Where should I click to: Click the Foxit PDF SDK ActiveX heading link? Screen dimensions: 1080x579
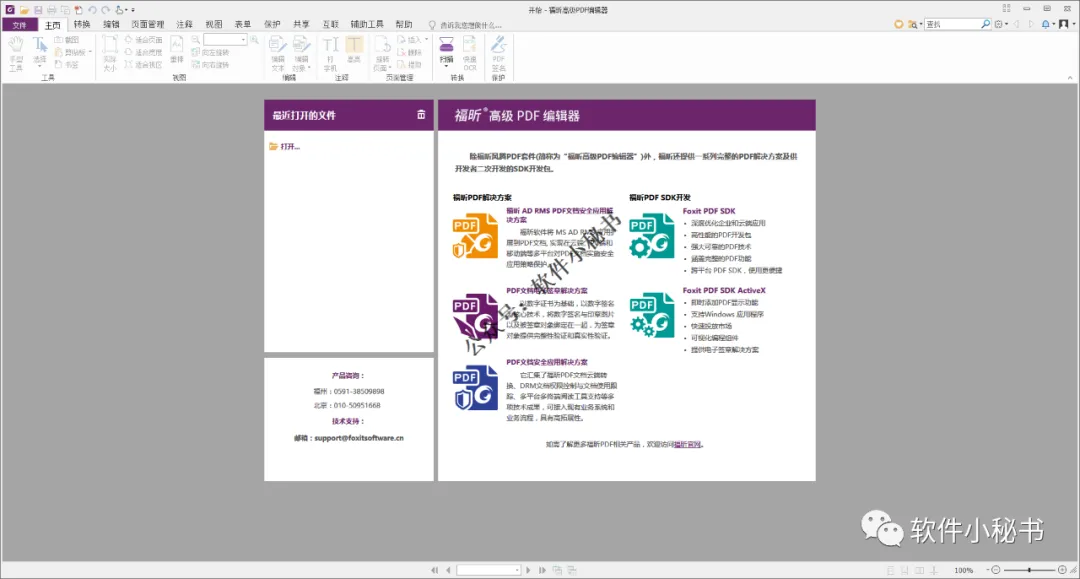point(724,291)
